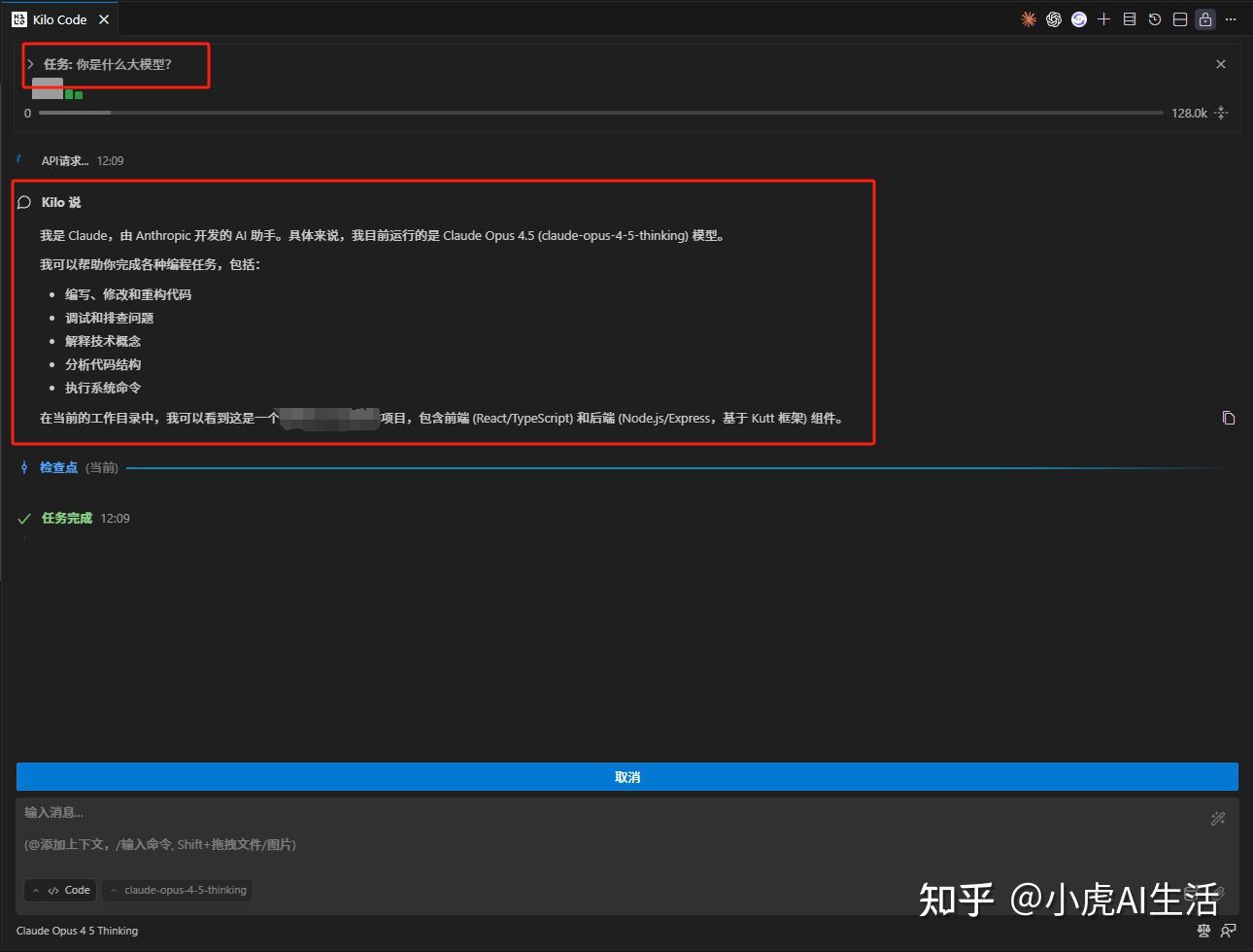Click the Kilo 说 speech bubble icon
This screenshot has width=1253, height=952.
click(x=24, y=203)
